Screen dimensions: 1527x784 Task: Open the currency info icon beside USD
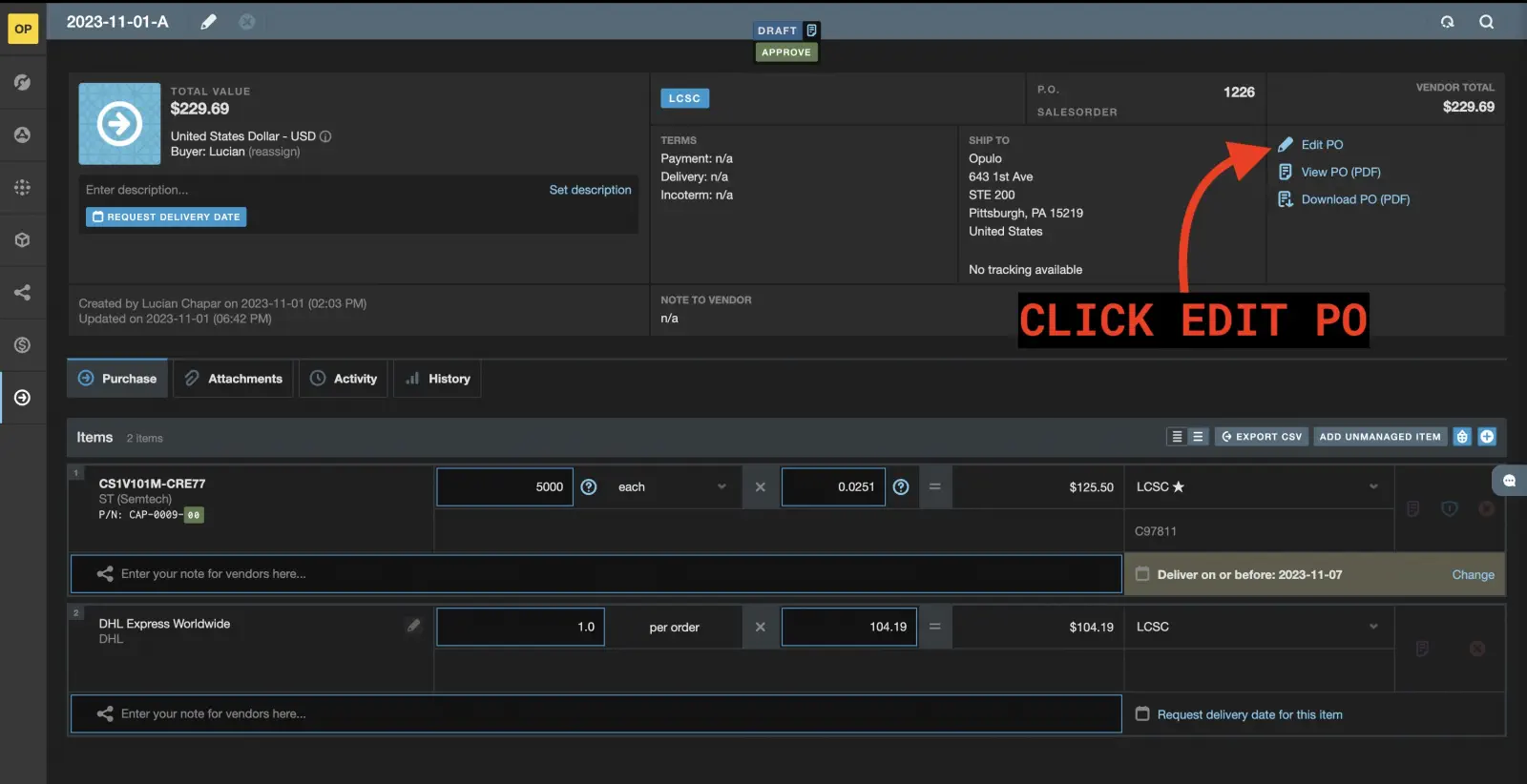[x=325, y=136]
